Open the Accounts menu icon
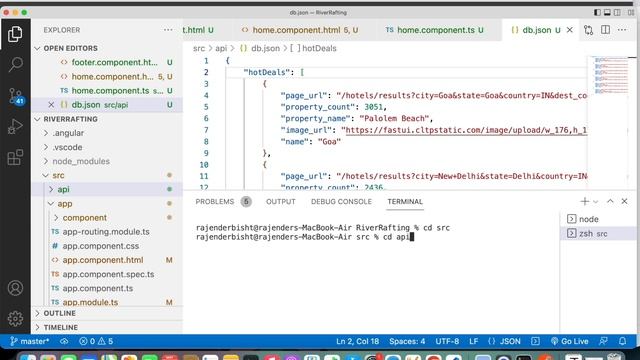This screenshot has height=360, width=640. pos(15,288)
